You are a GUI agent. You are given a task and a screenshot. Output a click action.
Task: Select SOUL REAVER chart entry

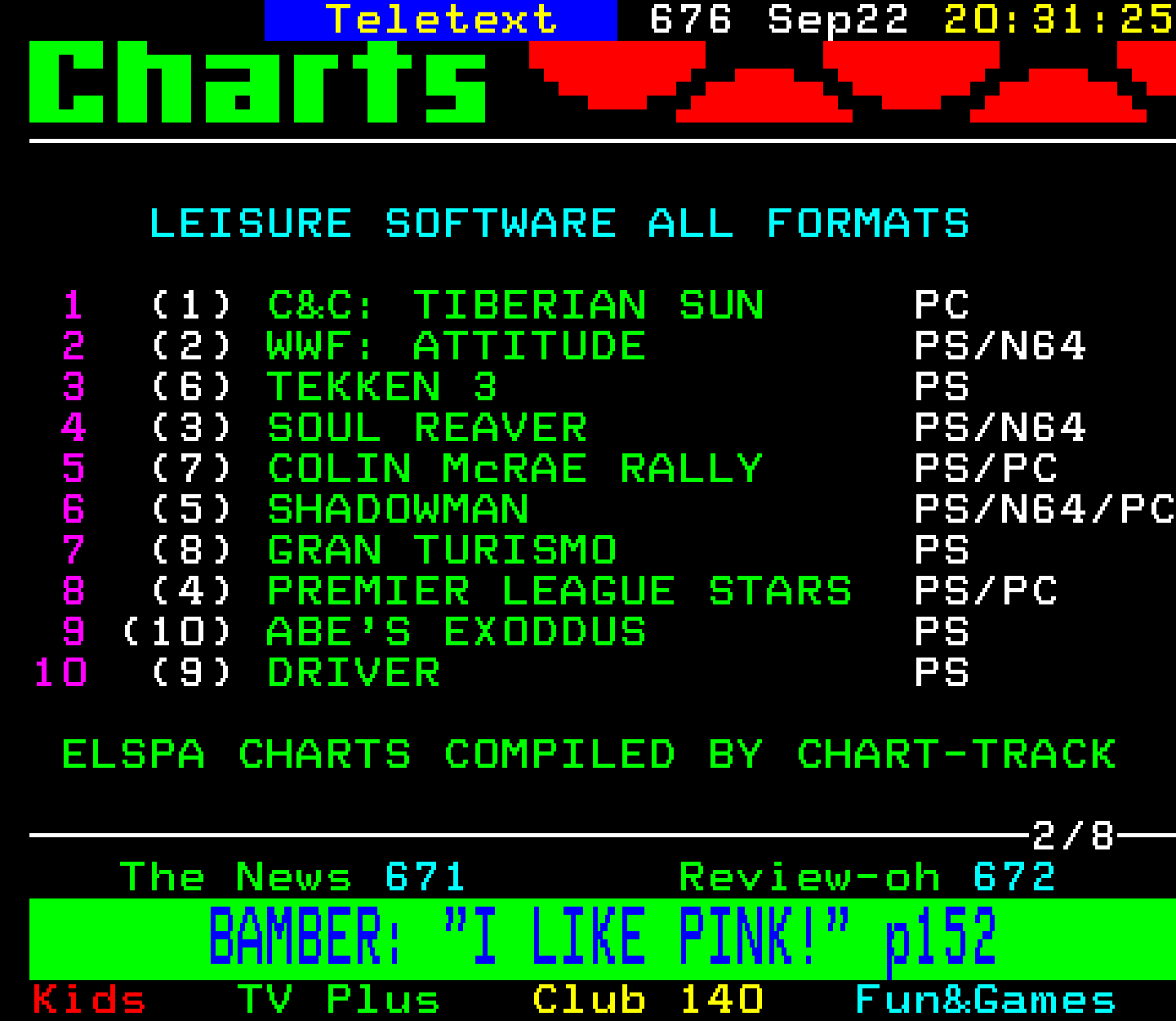click(426, 427)
